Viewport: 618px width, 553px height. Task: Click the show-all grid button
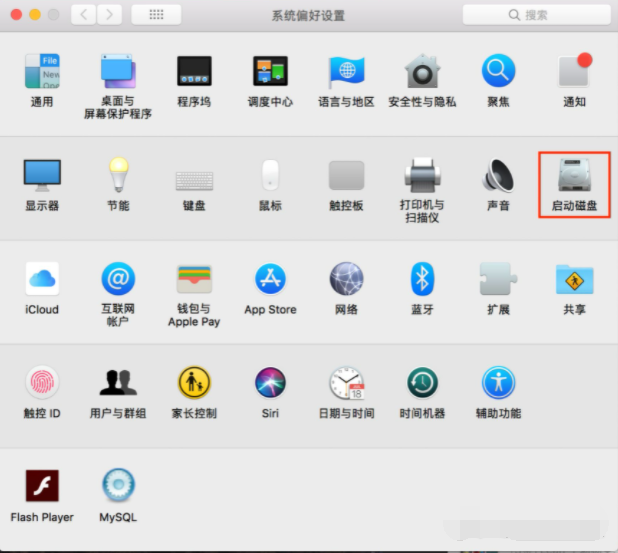[156, 15]
